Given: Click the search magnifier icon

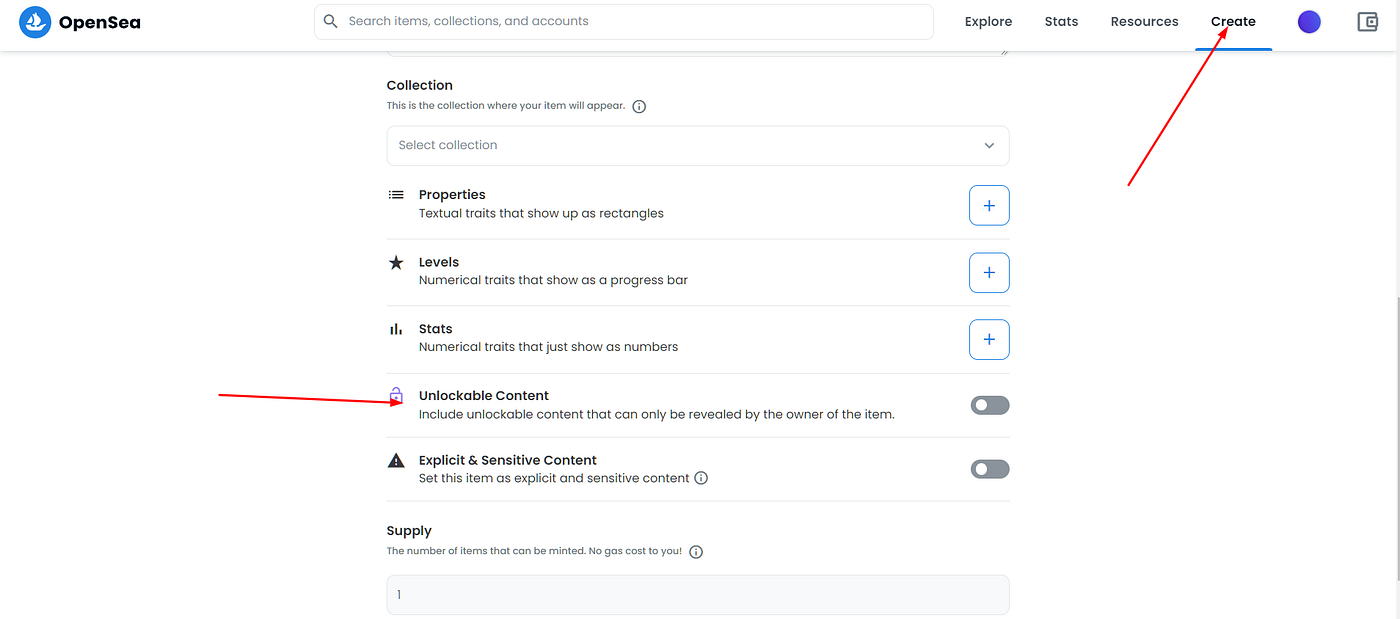Looking at the screenshot, I should tap(331, 21).
